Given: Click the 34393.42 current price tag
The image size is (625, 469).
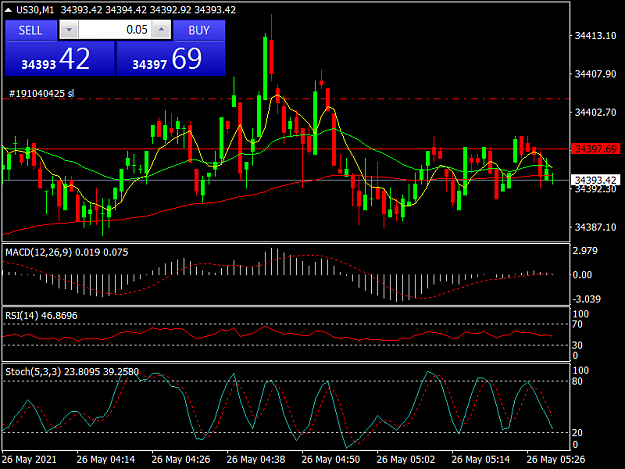Looking at the screenshot, I should pyautogui.click(x=596, y=181).
